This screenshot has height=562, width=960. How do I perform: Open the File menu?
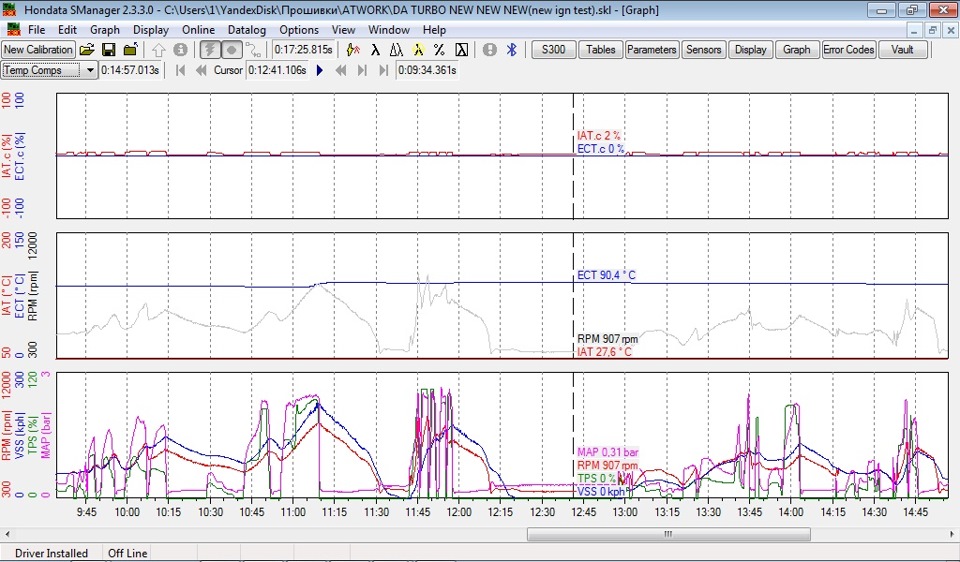coord(36,29)
